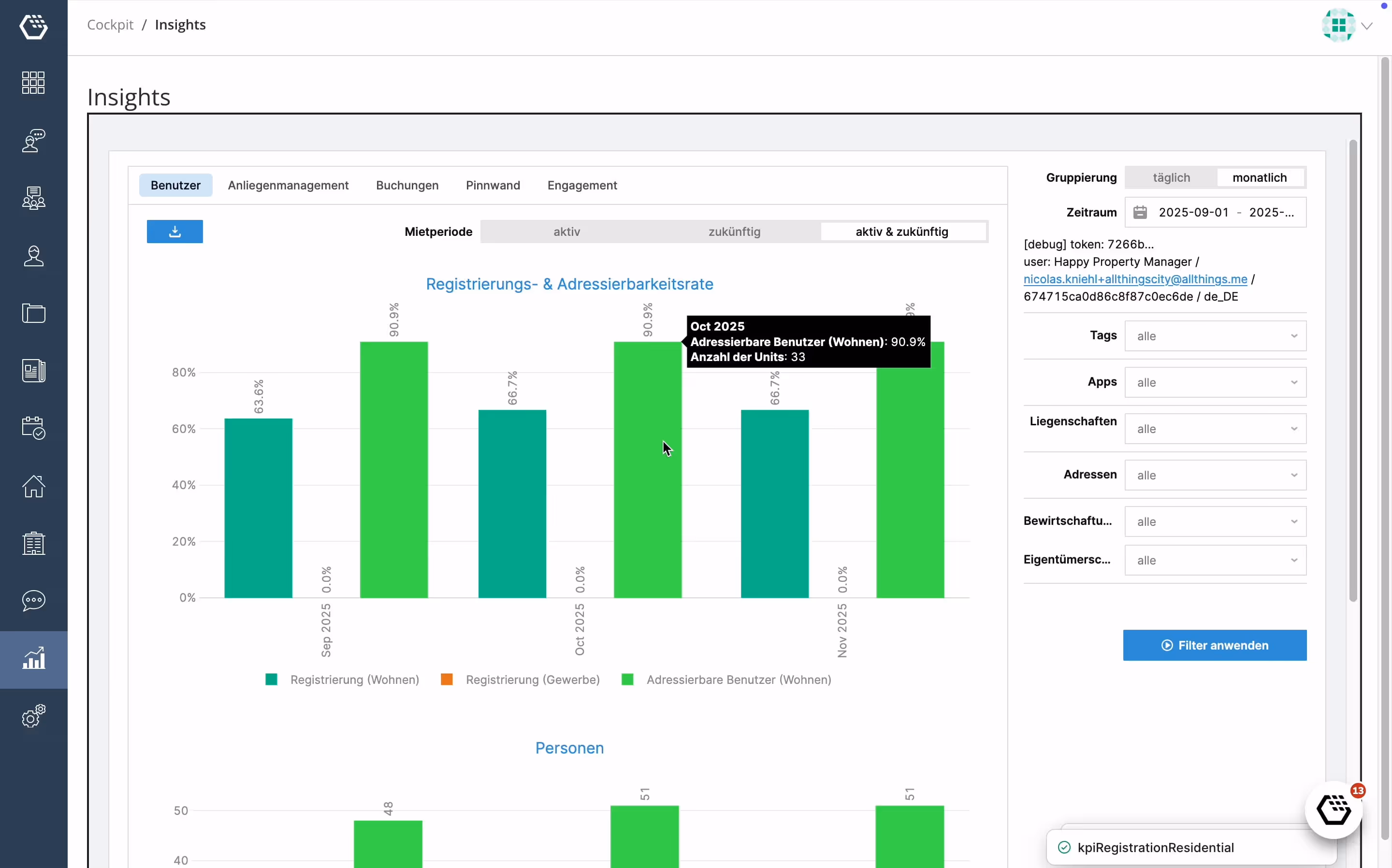Set Mietperiode to zukünftig
Screen dimensions: 1392x868
tap(734, 231)
